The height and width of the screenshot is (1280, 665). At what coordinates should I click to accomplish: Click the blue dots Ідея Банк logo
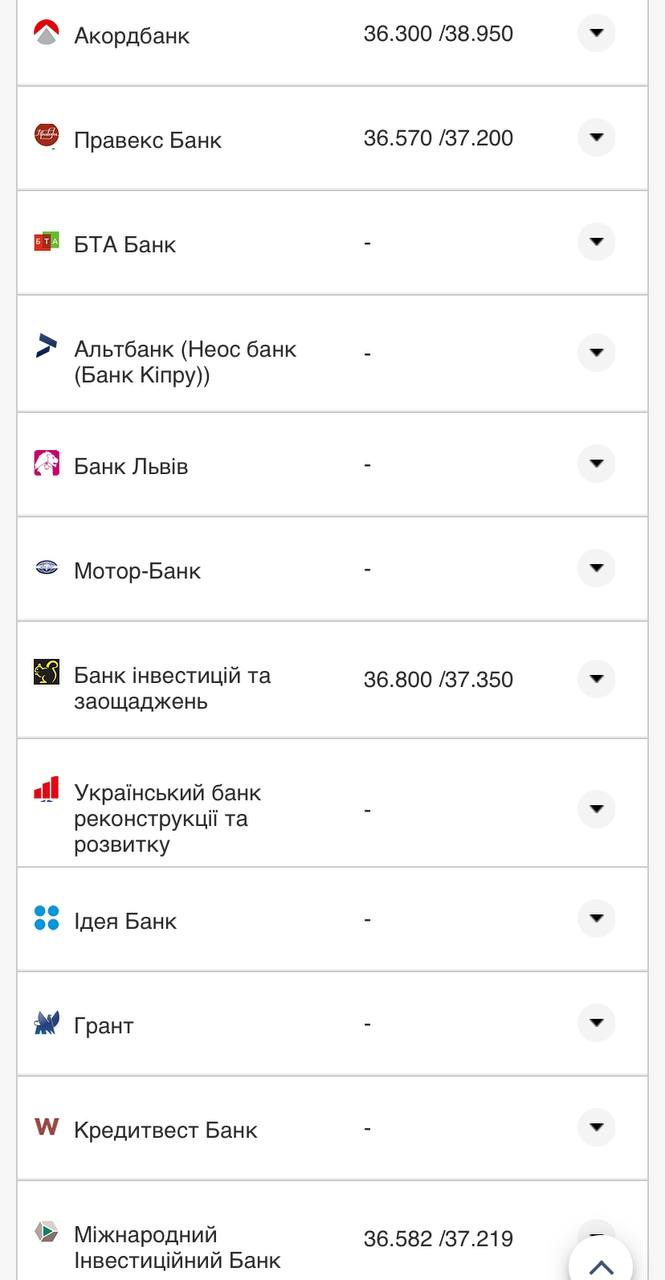[x=45, y=919]
